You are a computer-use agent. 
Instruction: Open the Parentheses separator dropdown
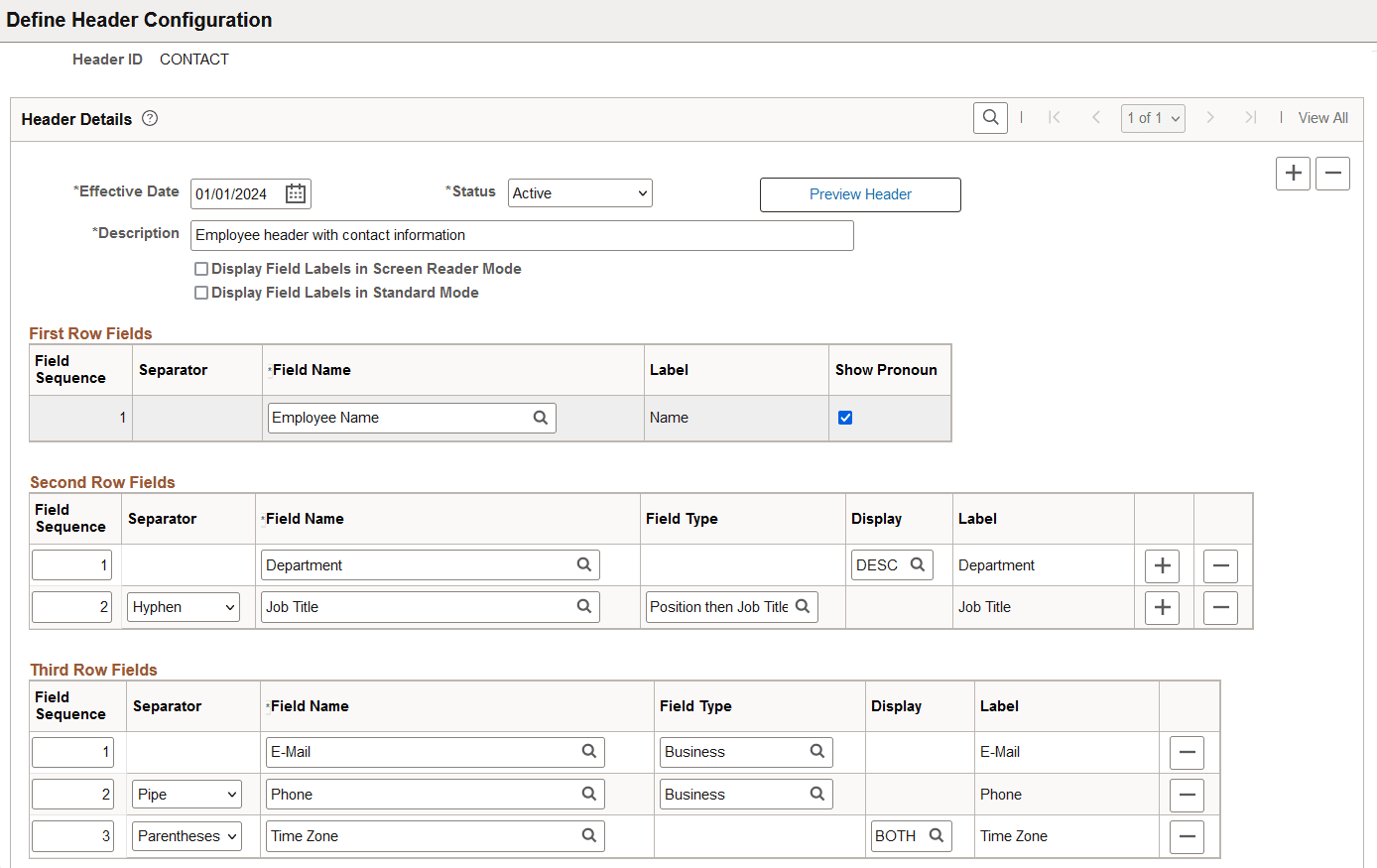tap(186, 835)
